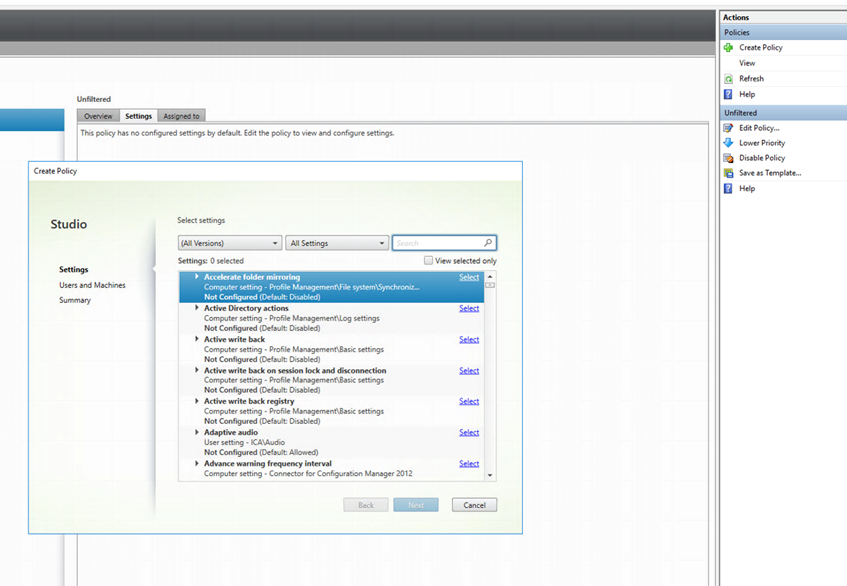Image resolution: width=847 pixels, height=586 pixels.
Task: Expand the Accelerate folder mirroring setting
Action: tap(197, 277)
